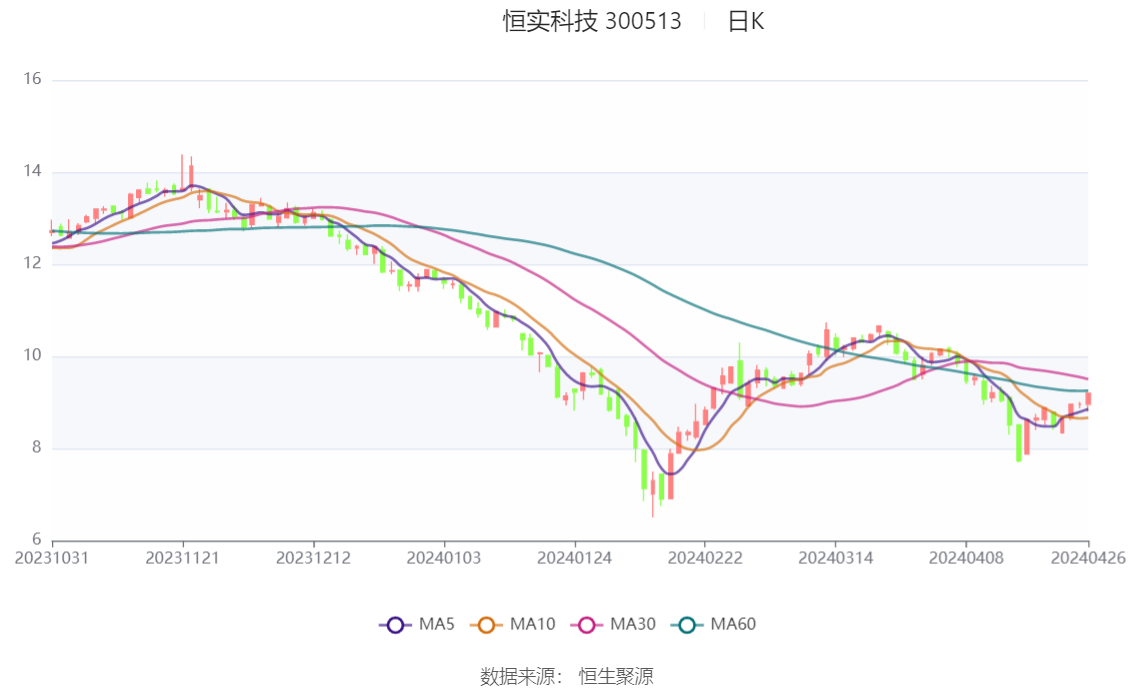Select the 10 value on the price axis

click(31, 356)
